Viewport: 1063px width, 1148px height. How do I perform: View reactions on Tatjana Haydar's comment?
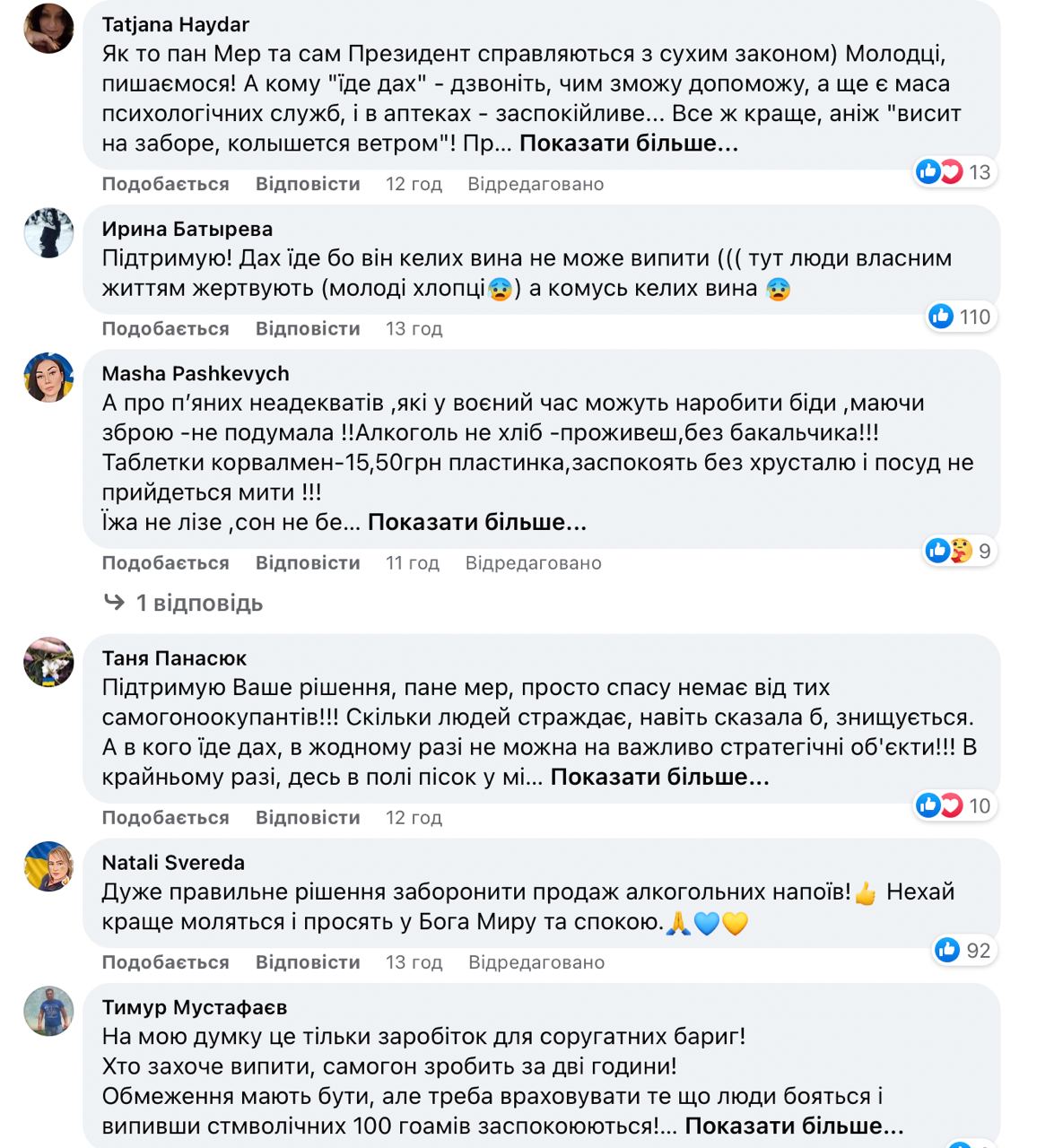pos(954,171)
